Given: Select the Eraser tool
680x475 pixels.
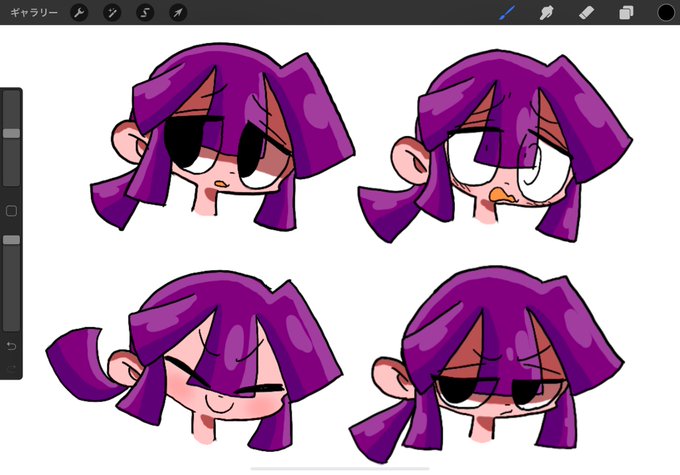Looking at the screenshot, I should pyautogui.click(x=586, y=13).
